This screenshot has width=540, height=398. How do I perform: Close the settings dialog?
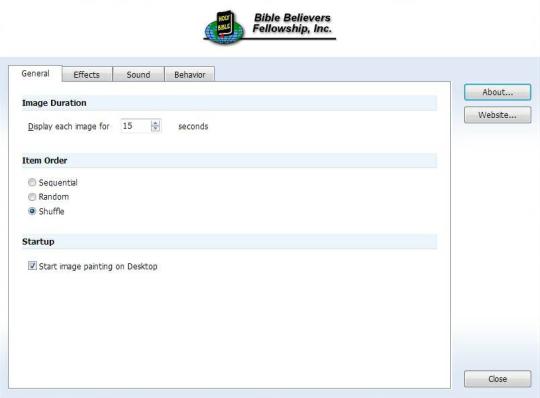[x=497, y=379]
